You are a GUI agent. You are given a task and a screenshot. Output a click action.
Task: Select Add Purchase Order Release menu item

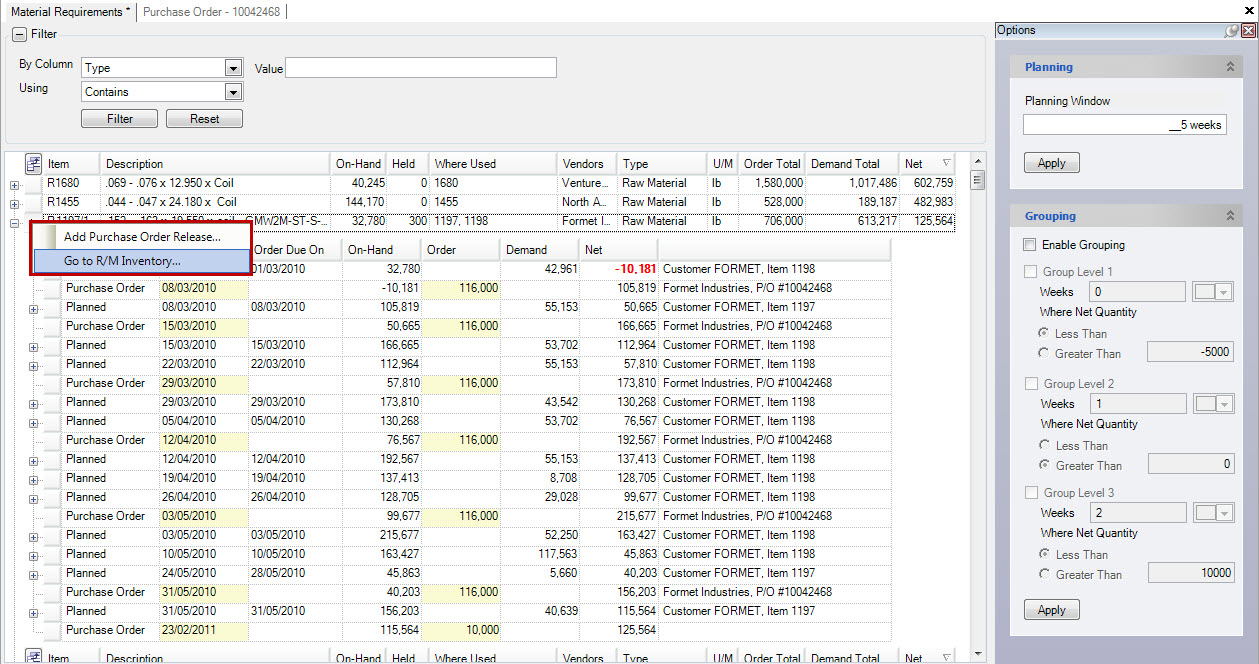142,237
